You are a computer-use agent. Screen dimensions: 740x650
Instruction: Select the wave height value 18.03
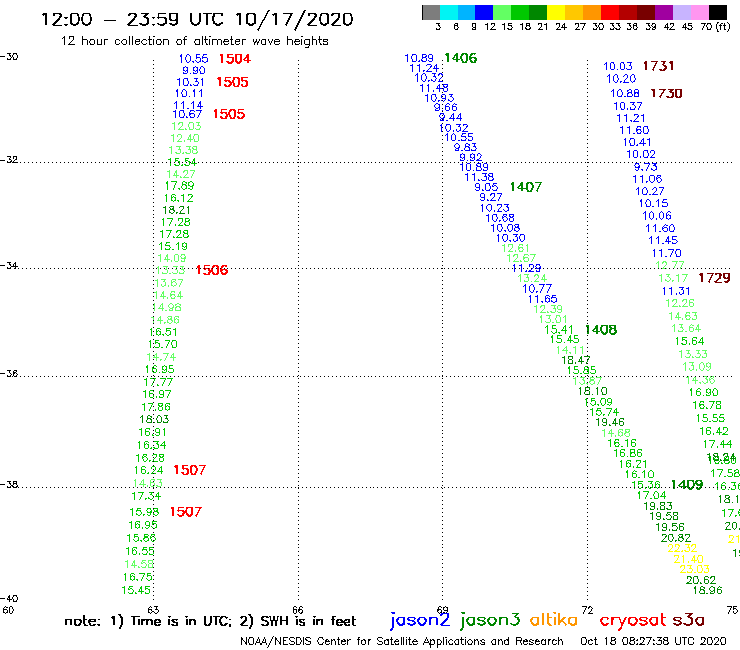pos(154,419)
